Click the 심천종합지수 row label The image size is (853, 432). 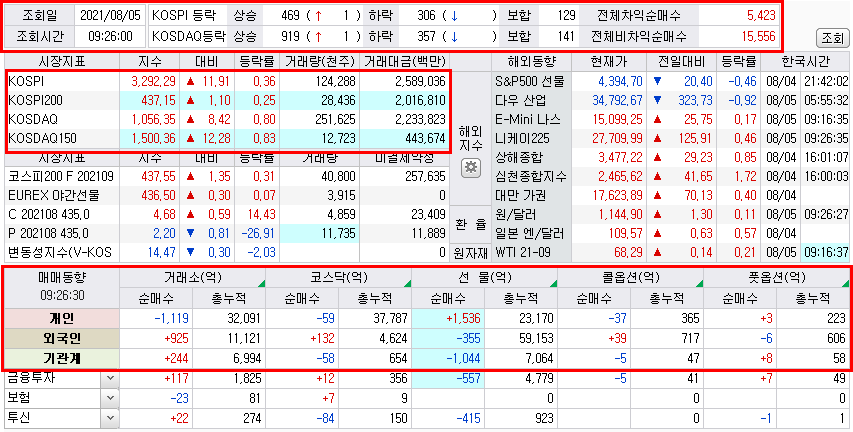(530, 176)
